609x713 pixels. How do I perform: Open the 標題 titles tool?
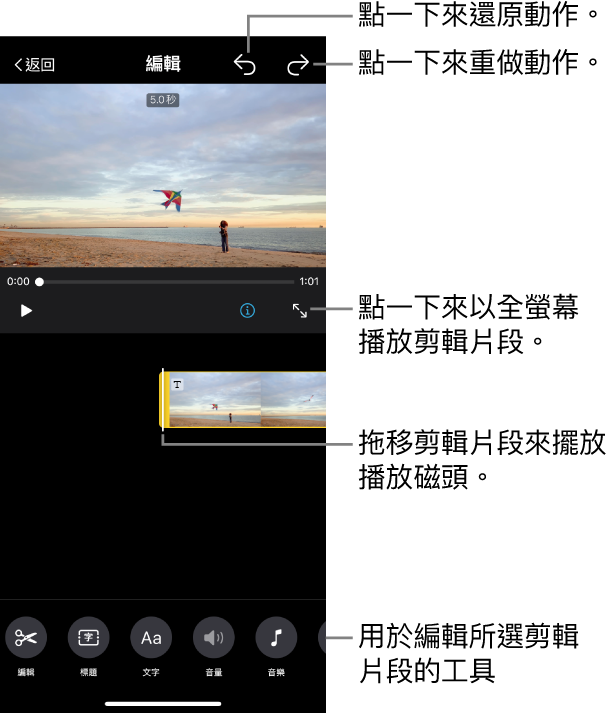click(x=88, y=638)
